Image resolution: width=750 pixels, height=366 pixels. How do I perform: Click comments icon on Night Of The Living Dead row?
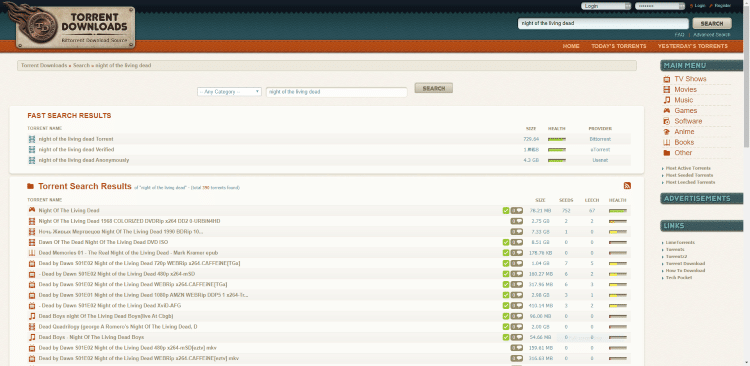tap(517, 211)
